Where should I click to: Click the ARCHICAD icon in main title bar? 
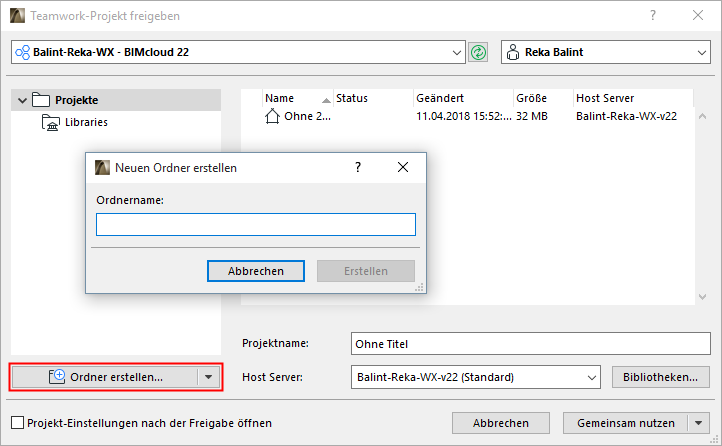click(x=17, y=16)
